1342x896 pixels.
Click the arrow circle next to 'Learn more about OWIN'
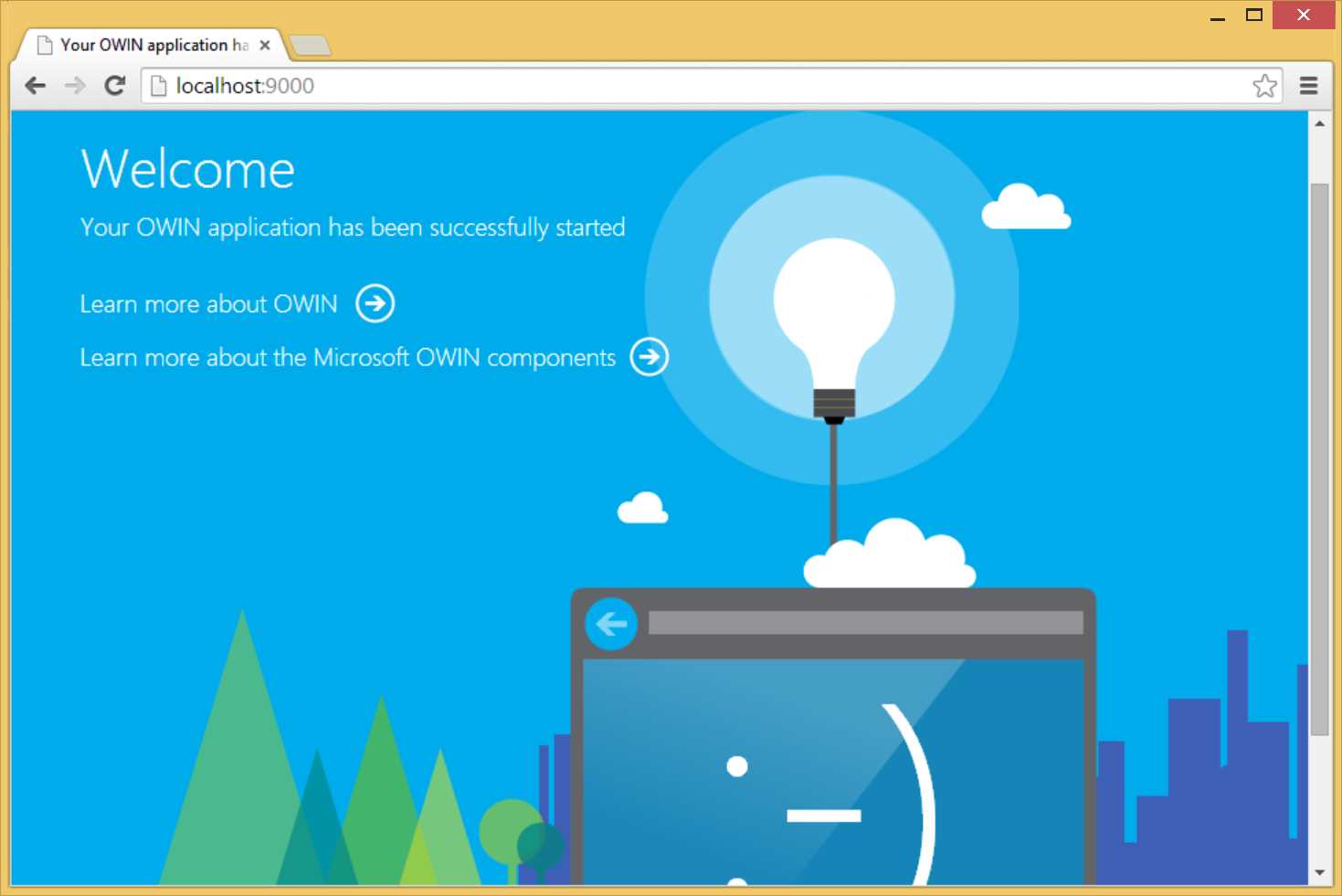tap(375, 303)
